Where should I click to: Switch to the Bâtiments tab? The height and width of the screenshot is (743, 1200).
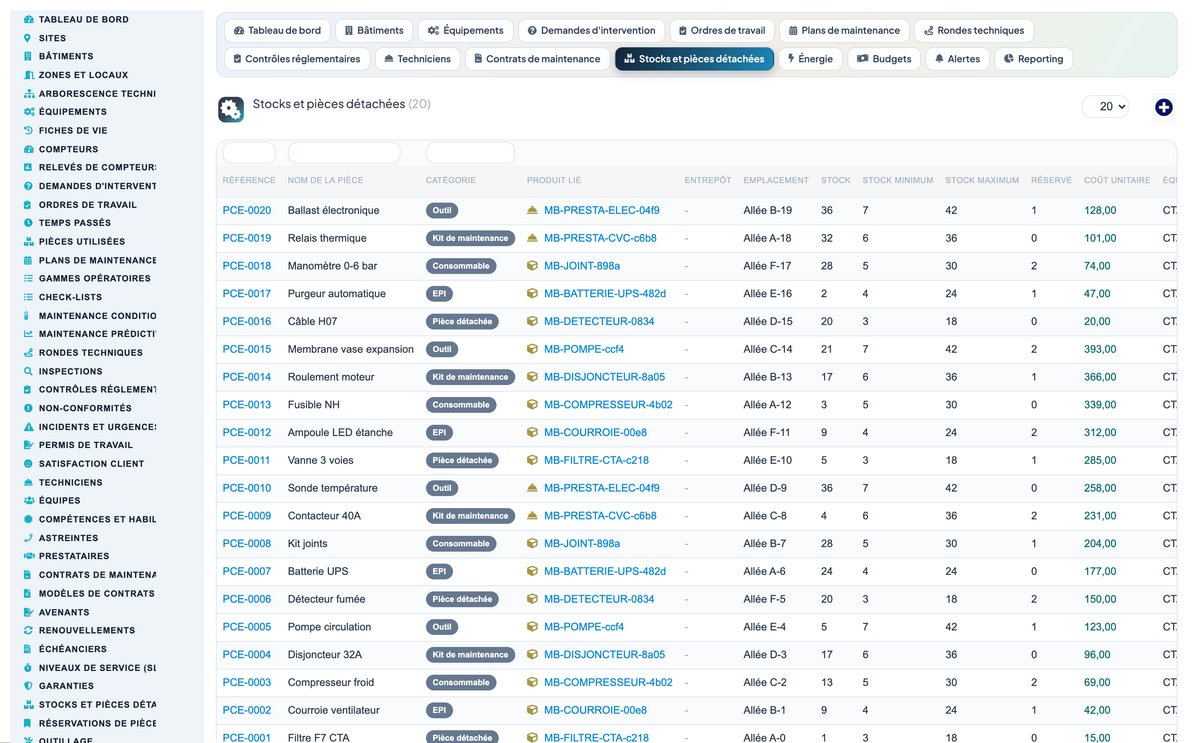pos(373,31)
